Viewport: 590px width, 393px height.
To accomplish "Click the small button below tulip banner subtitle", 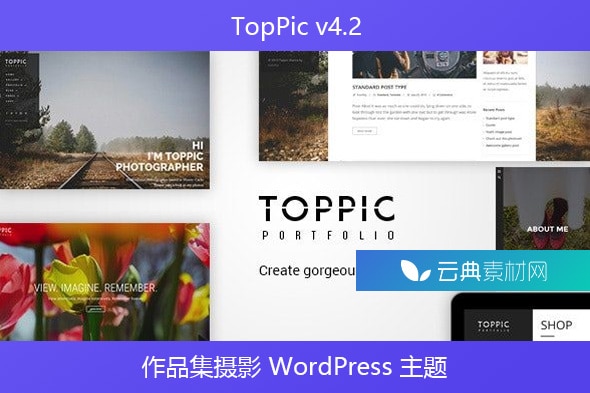I will coord(95,309).
